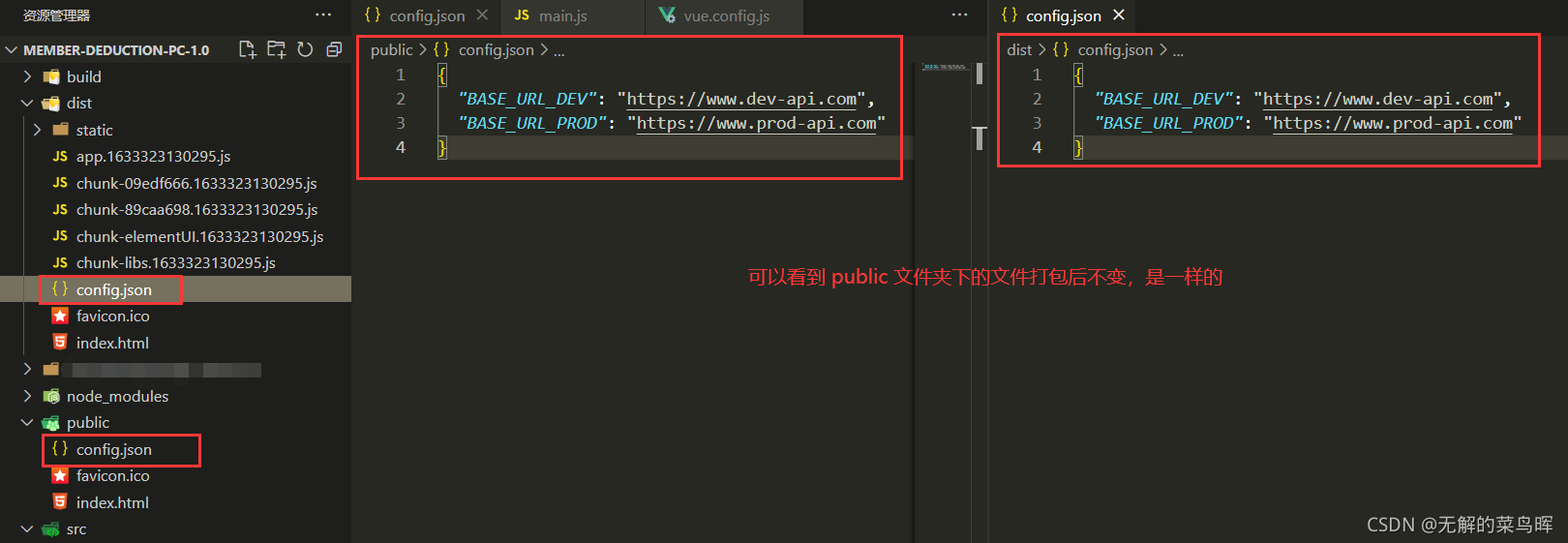Open prod-api URL link in right editor
This screenshot has width=1568, height=543.
point(1393,123)
